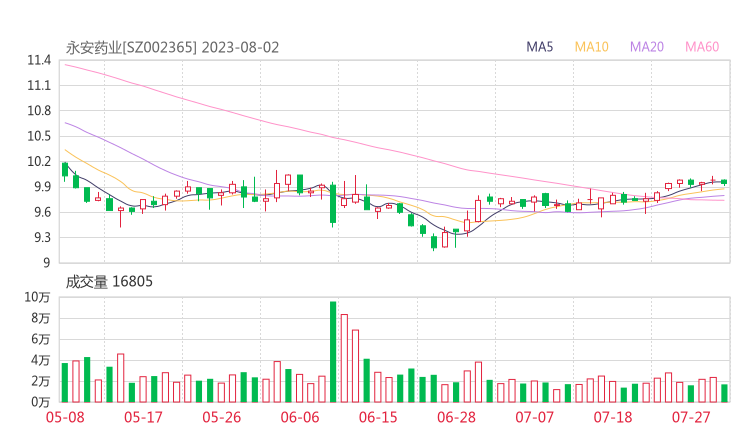Click the 11.4 price axis value
740x440 pixels.
pos(39,60)
